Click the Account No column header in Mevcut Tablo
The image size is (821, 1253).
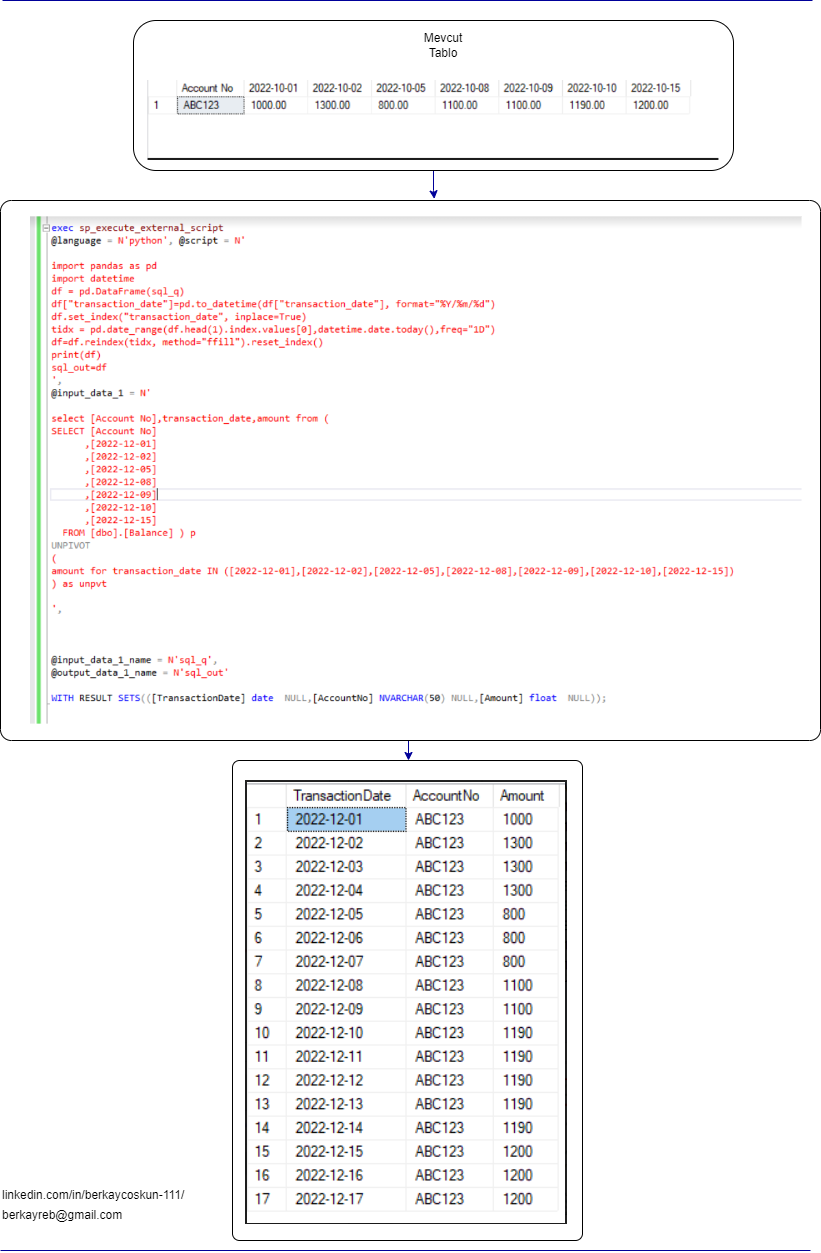click(207, 85)
